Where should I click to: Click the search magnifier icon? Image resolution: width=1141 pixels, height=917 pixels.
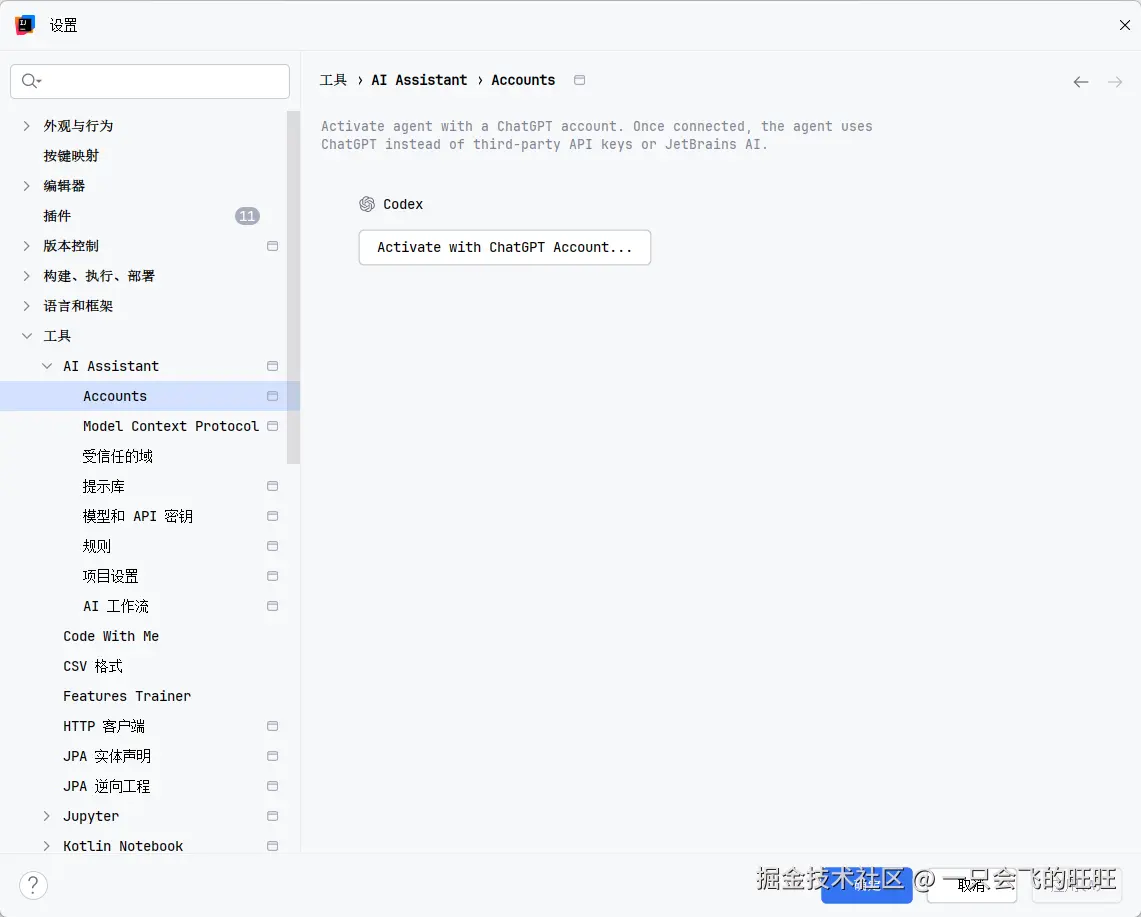[x=30, y=81]
